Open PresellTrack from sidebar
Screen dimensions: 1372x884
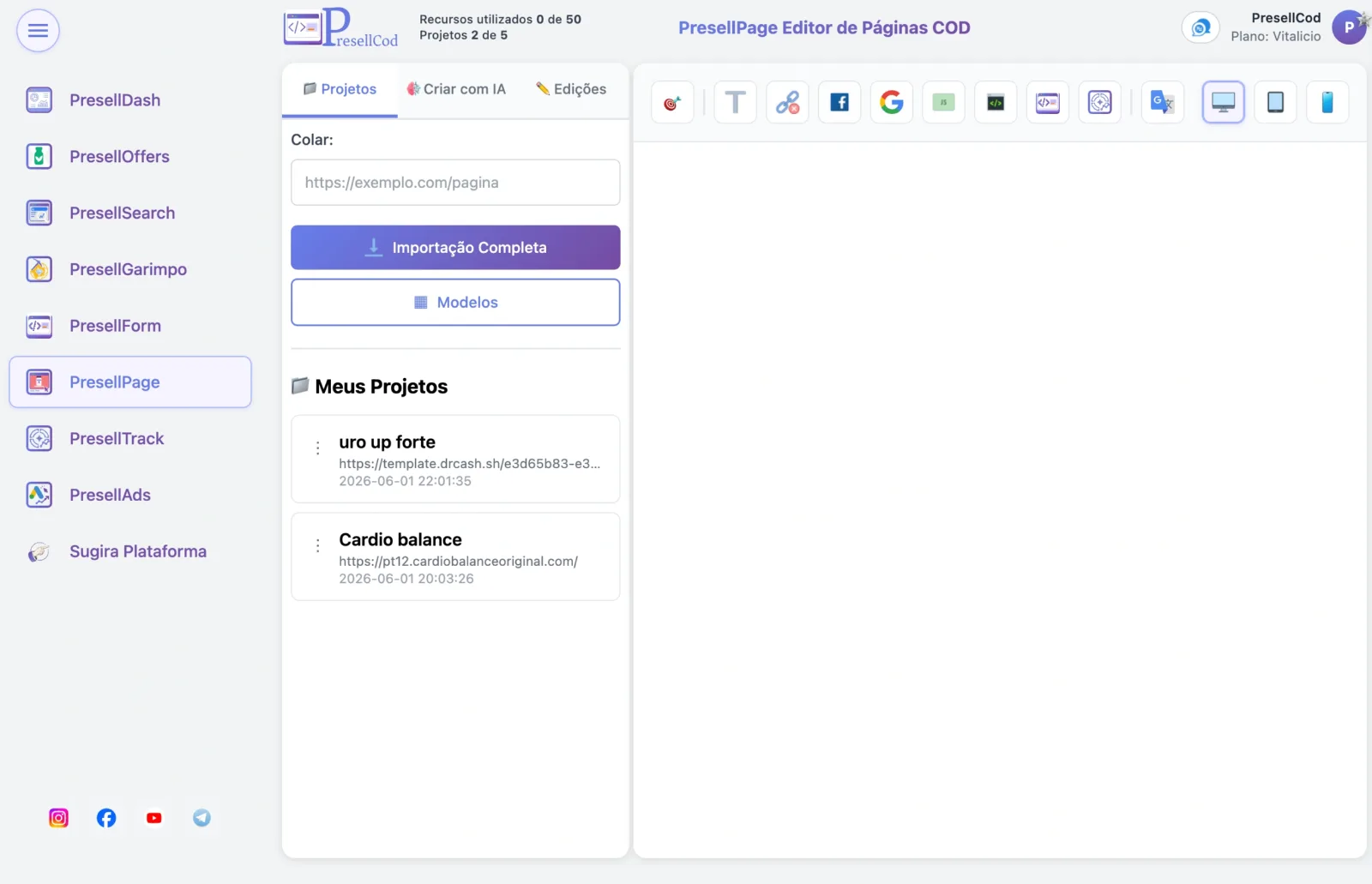pos(130,439)
